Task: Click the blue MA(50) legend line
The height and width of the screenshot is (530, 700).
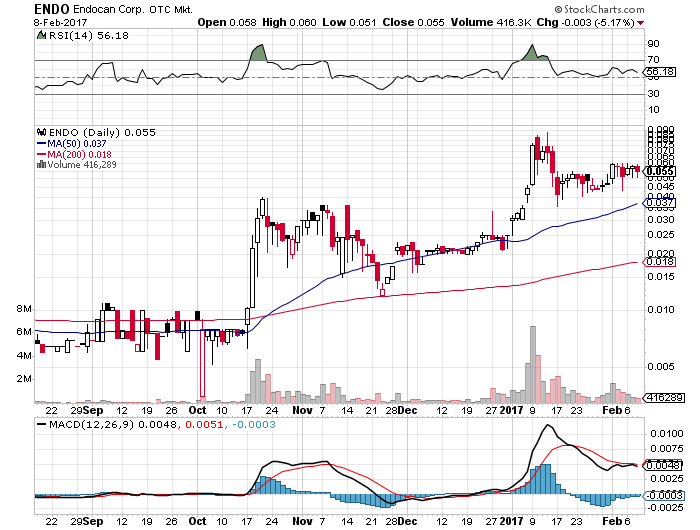Action: [x=41, y=144]
